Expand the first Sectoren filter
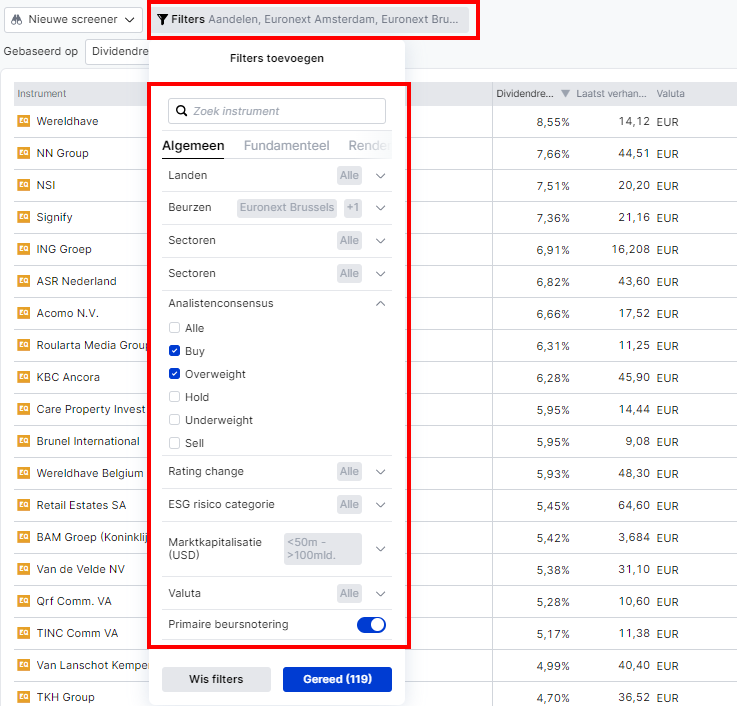The height and width of the screenshot is (706, 737). click(x=381, y=241)
